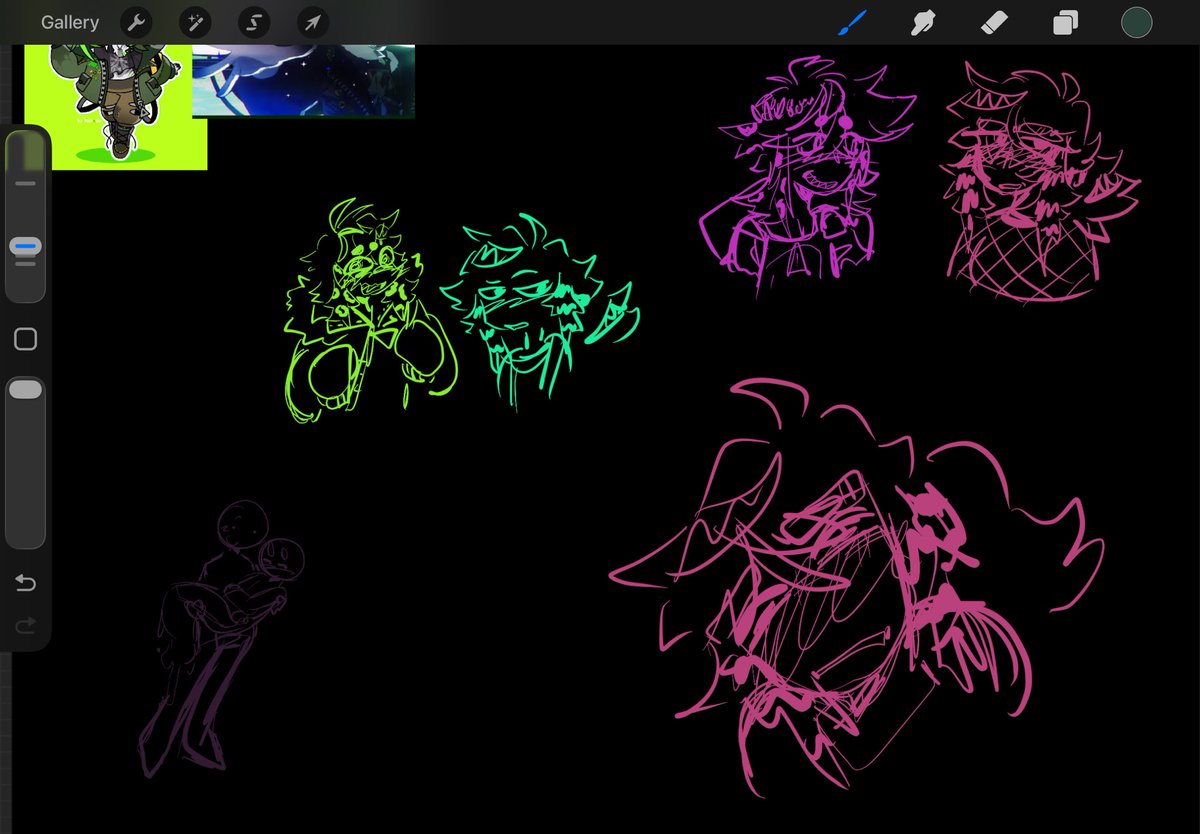Return to the Gallery

pyautogui.click(x=70, y=22)
